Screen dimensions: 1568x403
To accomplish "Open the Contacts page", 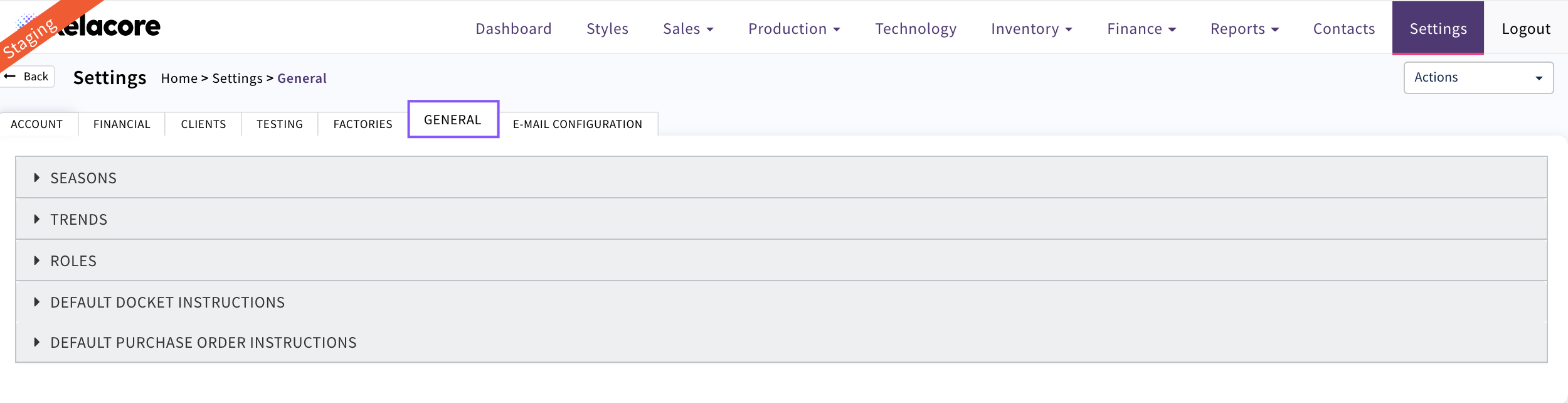I will click(1343, 29).
